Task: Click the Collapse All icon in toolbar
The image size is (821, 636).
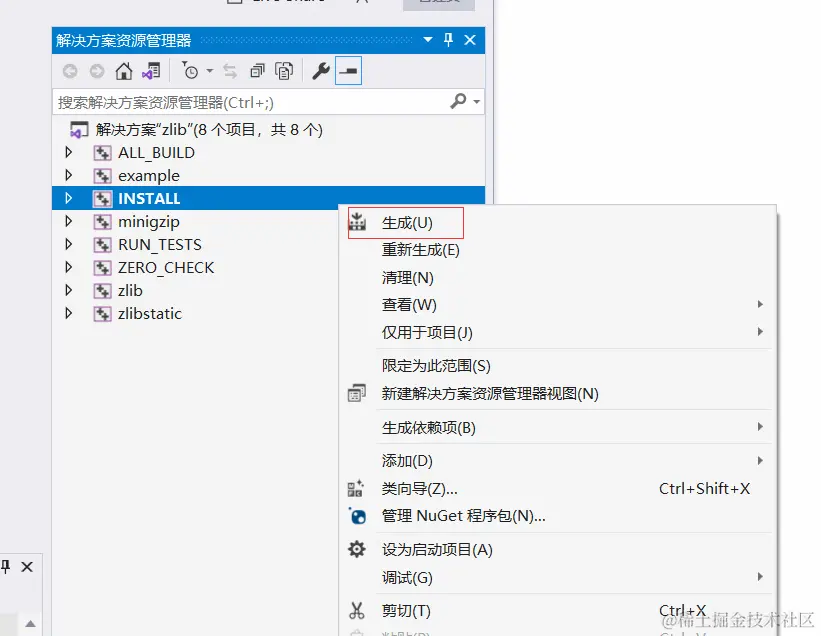Action: tap(258, 71)
